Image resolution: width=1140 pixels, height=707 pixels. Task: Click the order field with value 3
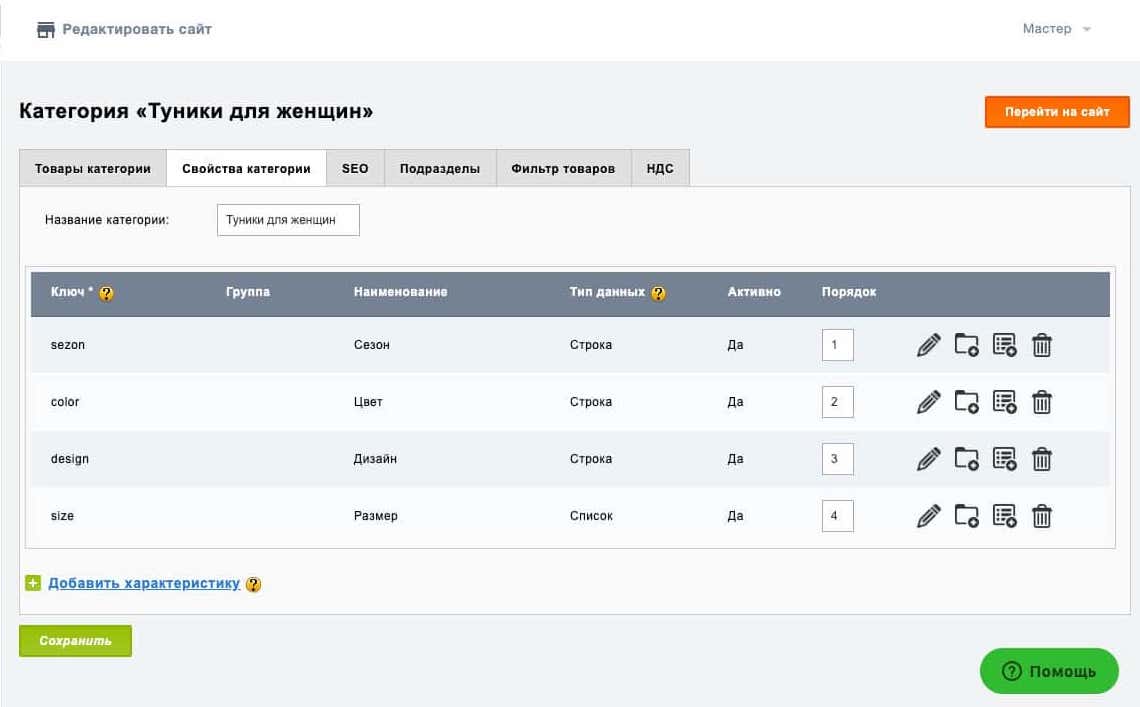(838, 459)
